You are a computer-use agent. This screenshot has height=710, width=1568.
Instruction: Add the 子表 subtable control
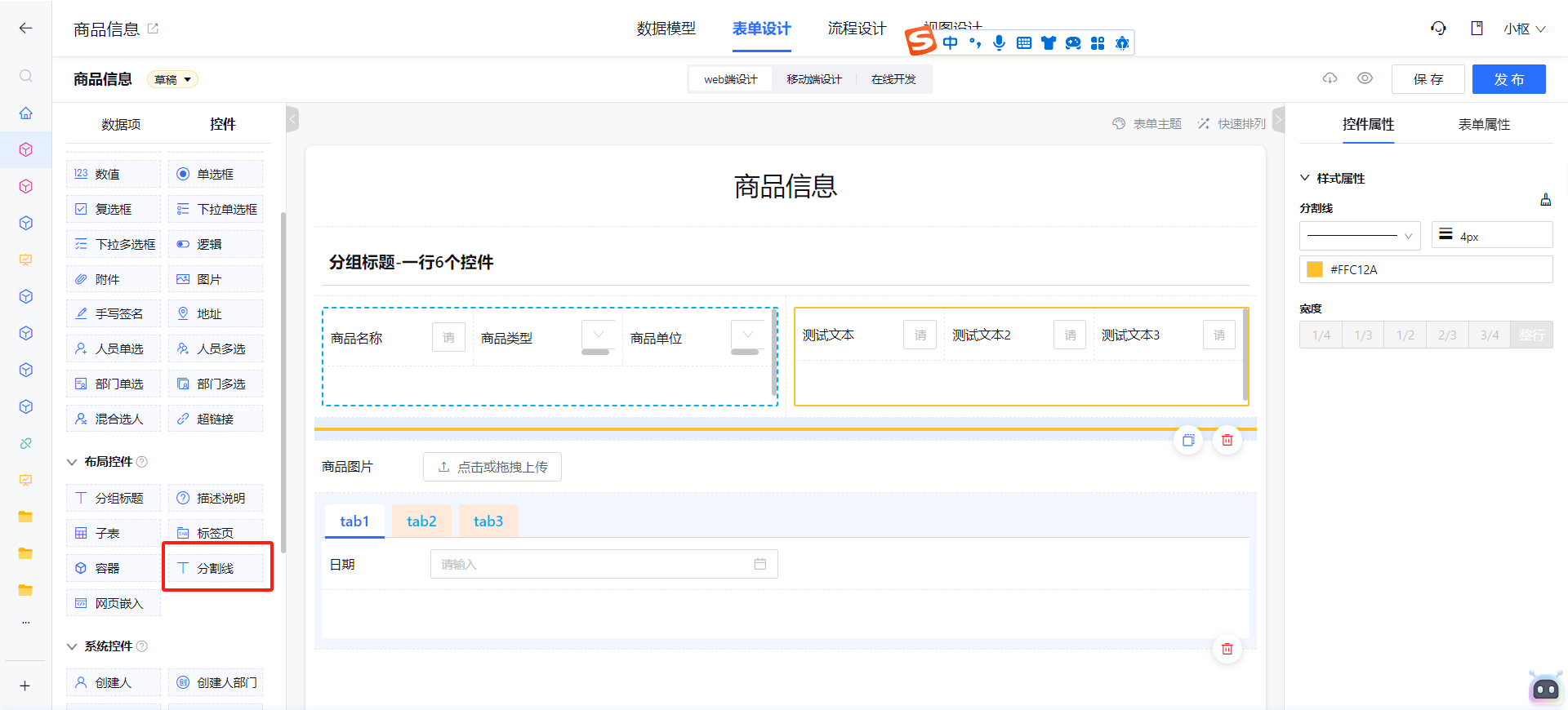coord(113,533)
